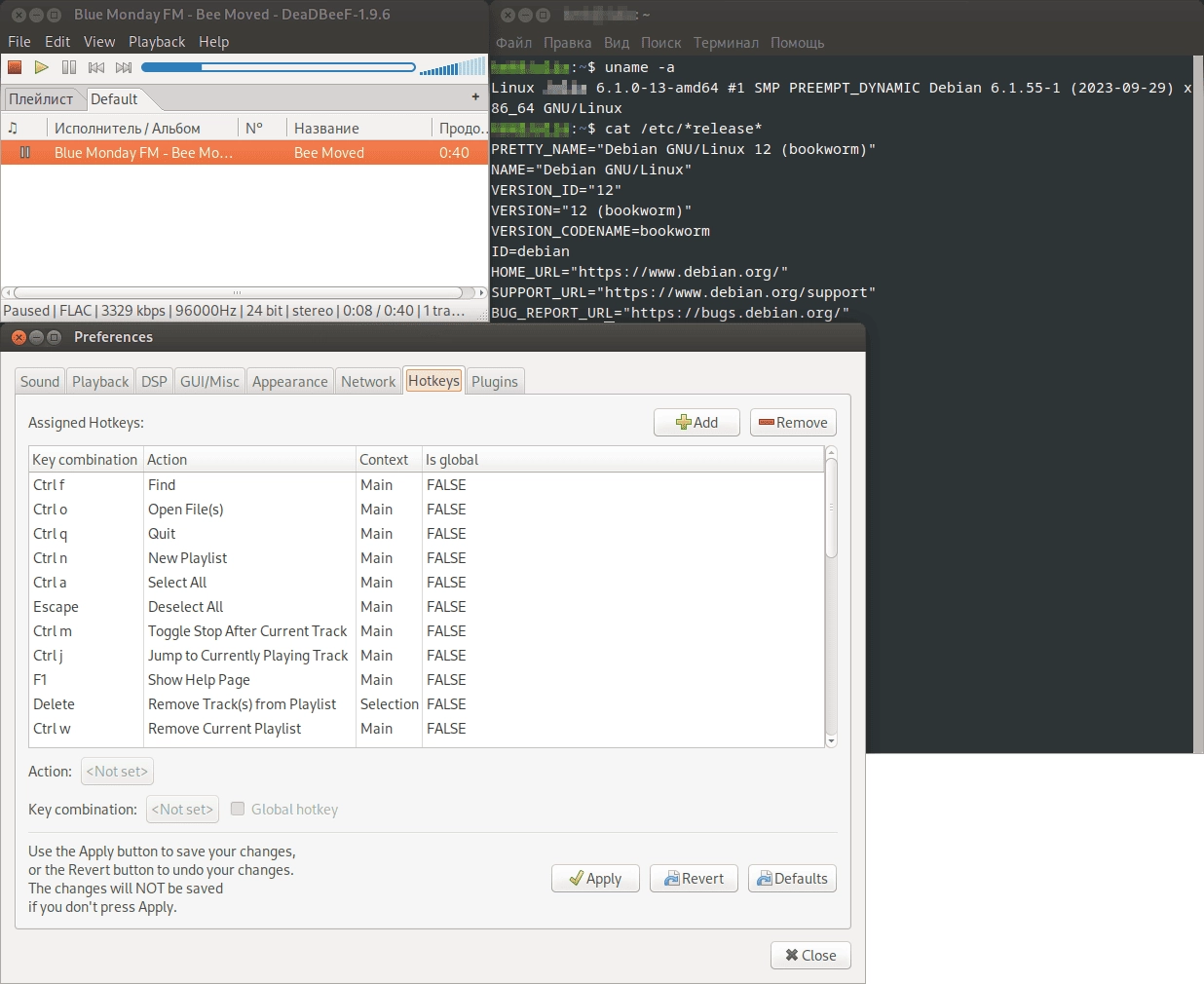Sort by Название column header
This screenshot has height=984, width=1204.
[358, 128]
